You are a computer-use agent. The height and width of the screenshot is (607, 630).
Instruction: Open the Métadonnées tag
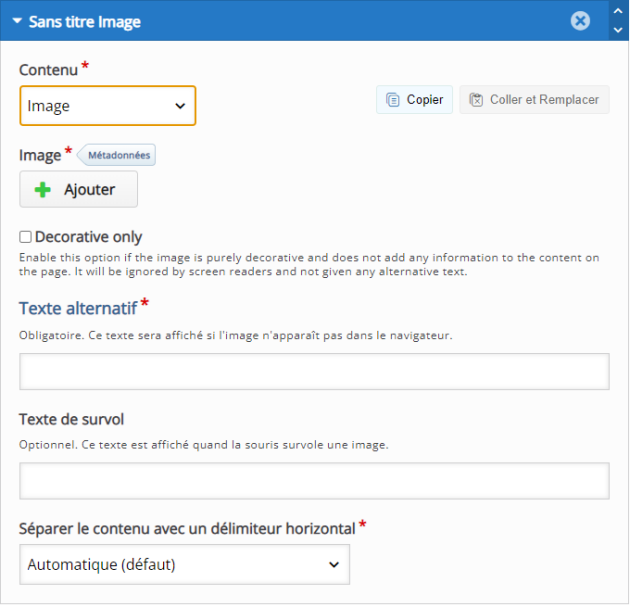(116, 155)
